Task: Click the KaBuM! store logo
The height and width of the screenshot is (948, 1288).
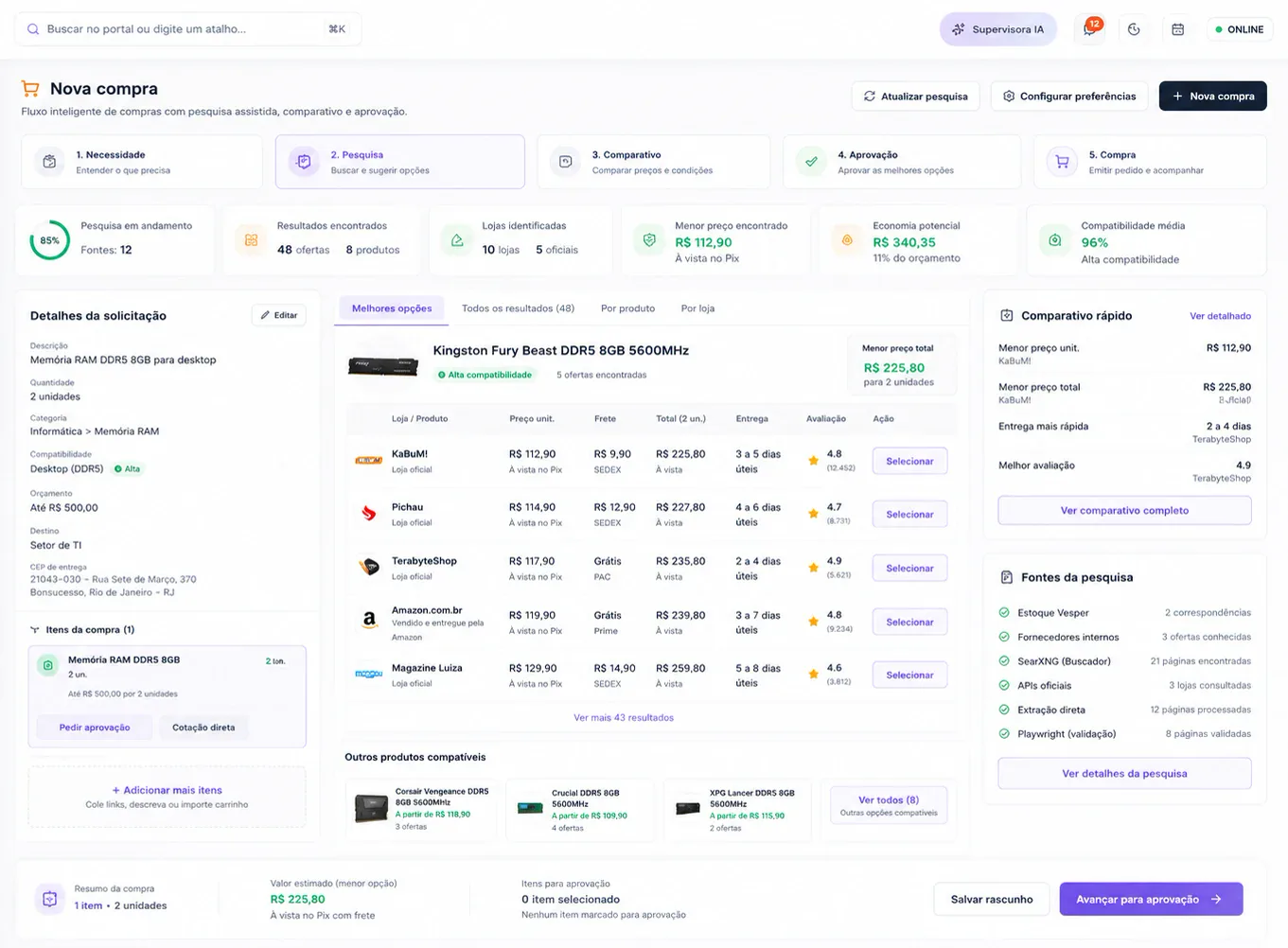Action: (368, 461)
